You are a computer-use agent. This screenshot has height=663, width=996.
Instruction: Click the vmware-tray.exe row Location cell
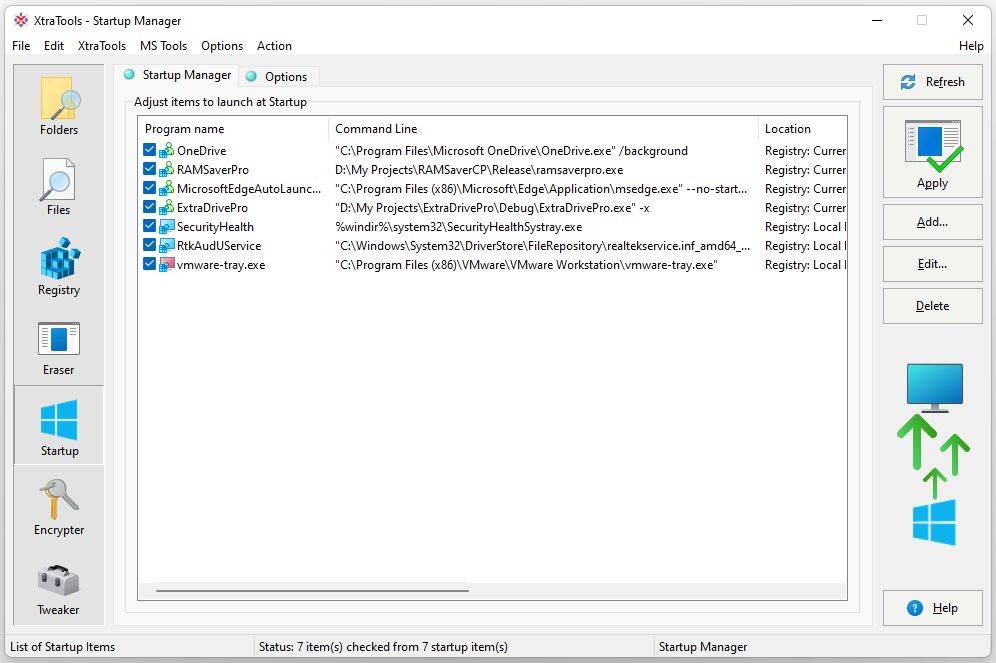[805, 265]
